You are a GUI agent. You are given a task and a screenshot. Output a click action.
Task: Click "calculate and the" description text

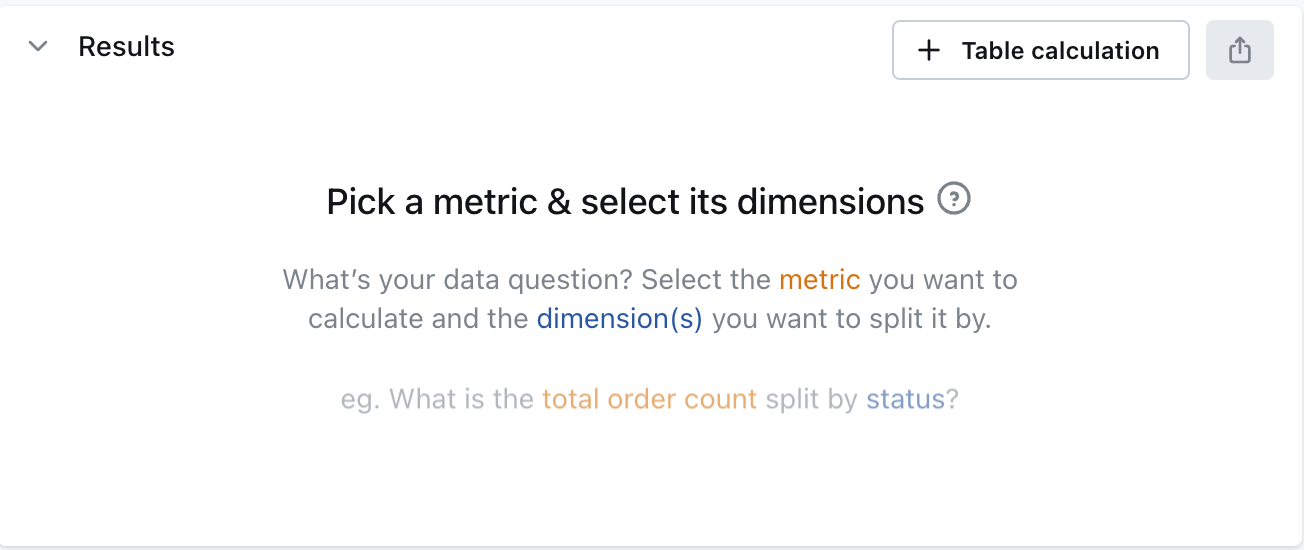point(418,319)
